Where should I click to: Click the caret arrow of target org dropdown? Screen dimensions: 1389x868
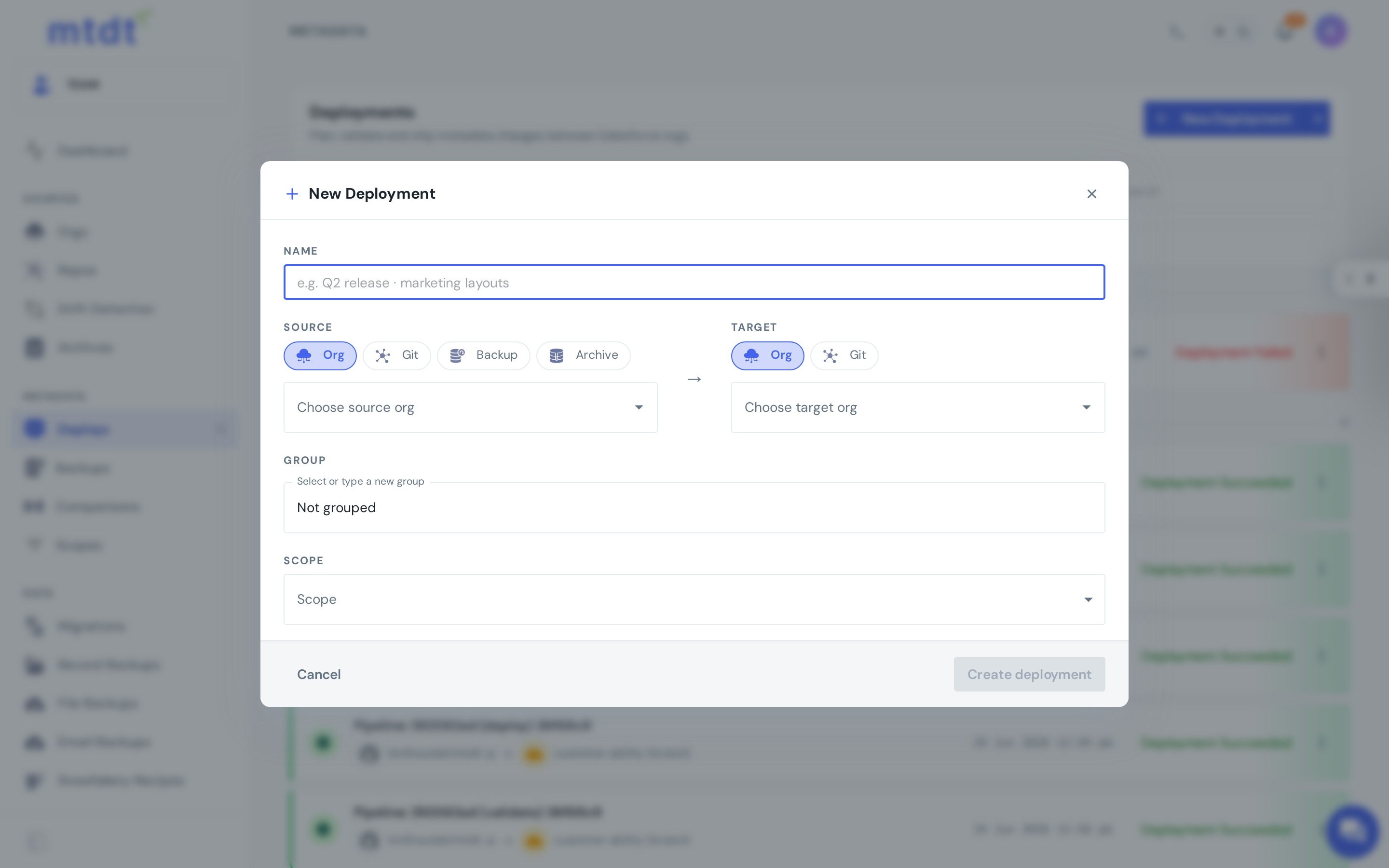[x=1086, y=407]
